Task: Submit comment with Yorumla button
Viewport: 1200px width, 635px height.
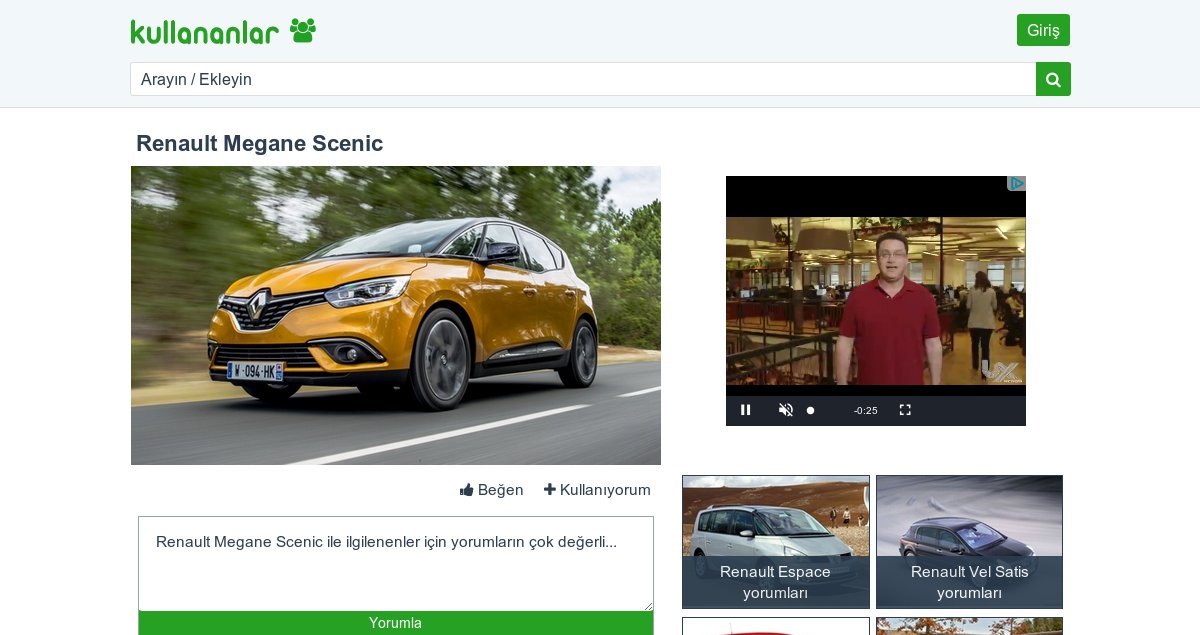Action: 396,623
